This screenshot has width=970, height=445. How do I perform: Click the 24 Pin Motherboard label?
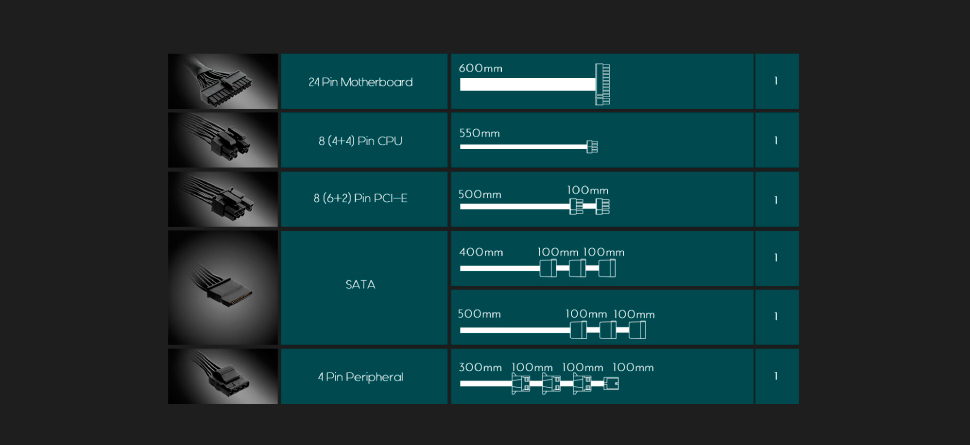[360, 82]
